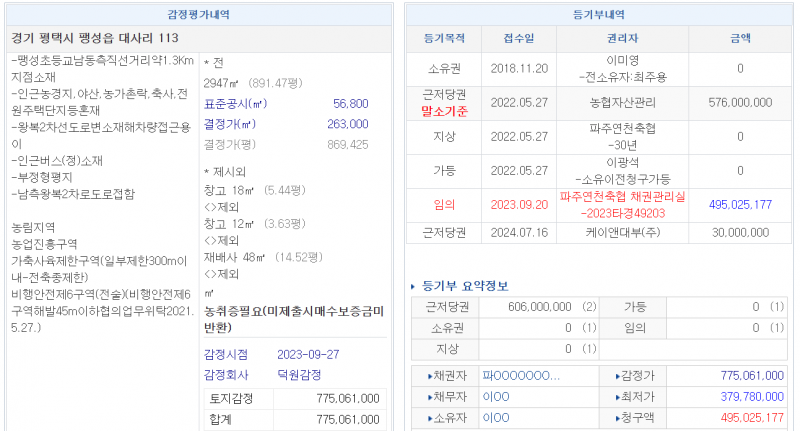Image resolution: width=800 pixels, height=431 pixels.
Task: Expand the 등기부 요약정보 section arrow
Action: click(x=414, y=287)
